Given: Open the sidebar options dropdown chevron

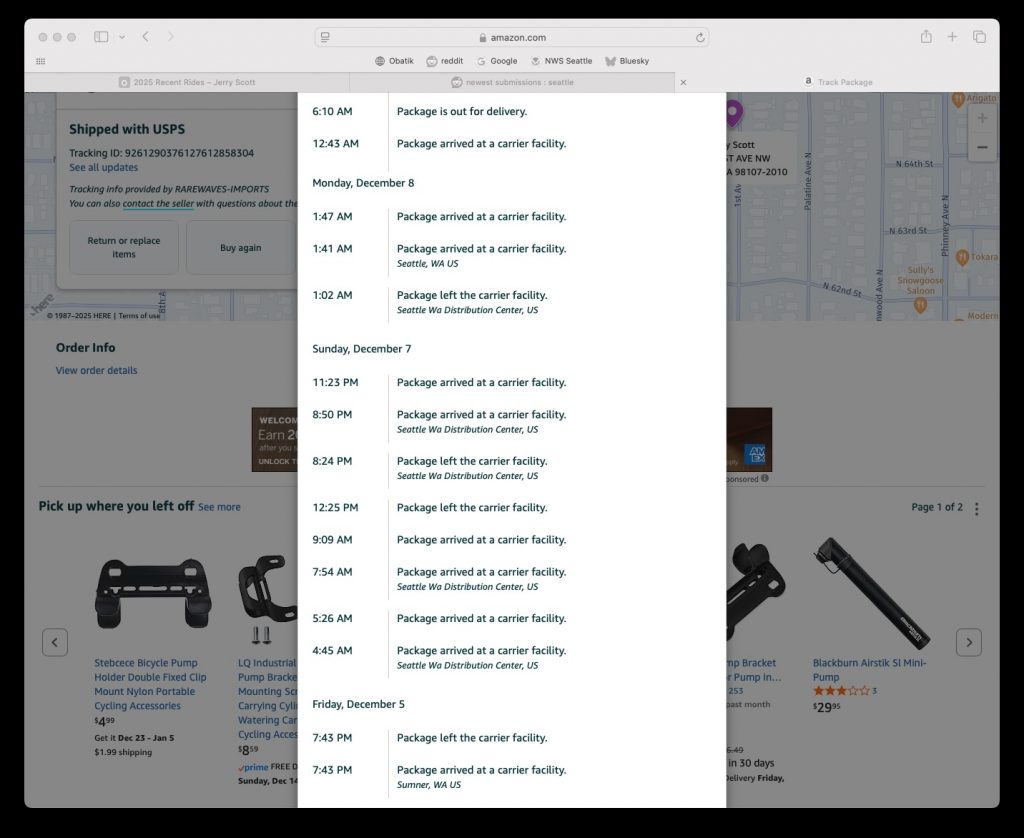Looking at the screenshot, I should pos(122,37).
